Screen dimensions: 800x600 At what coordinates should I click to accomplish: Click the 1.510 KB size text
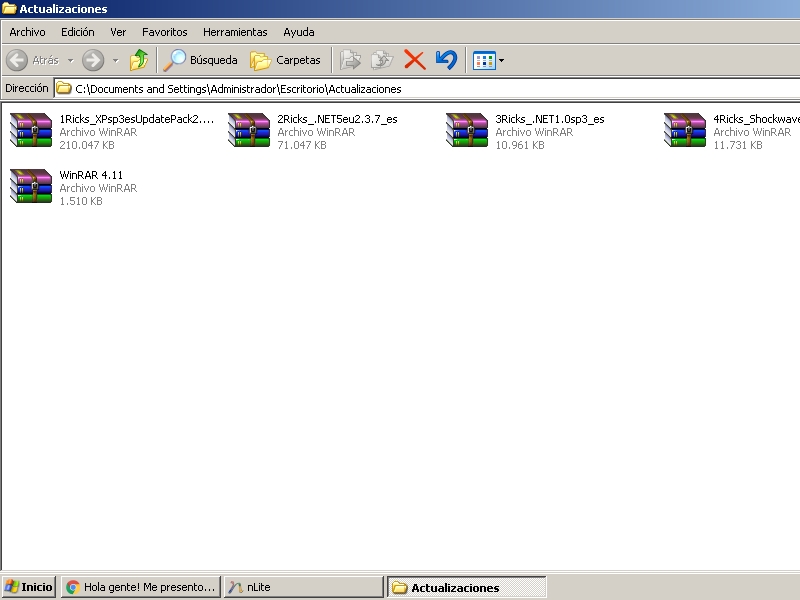pos(81,202)
